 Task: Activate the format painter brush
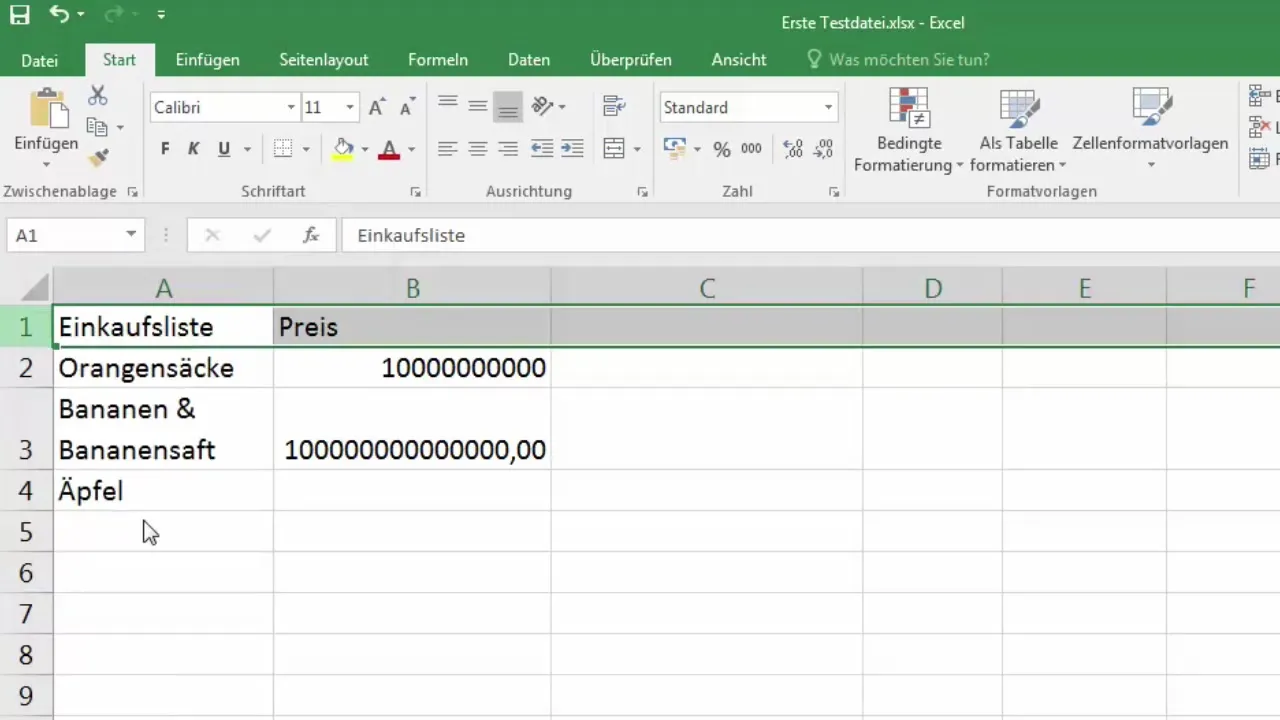98,157
